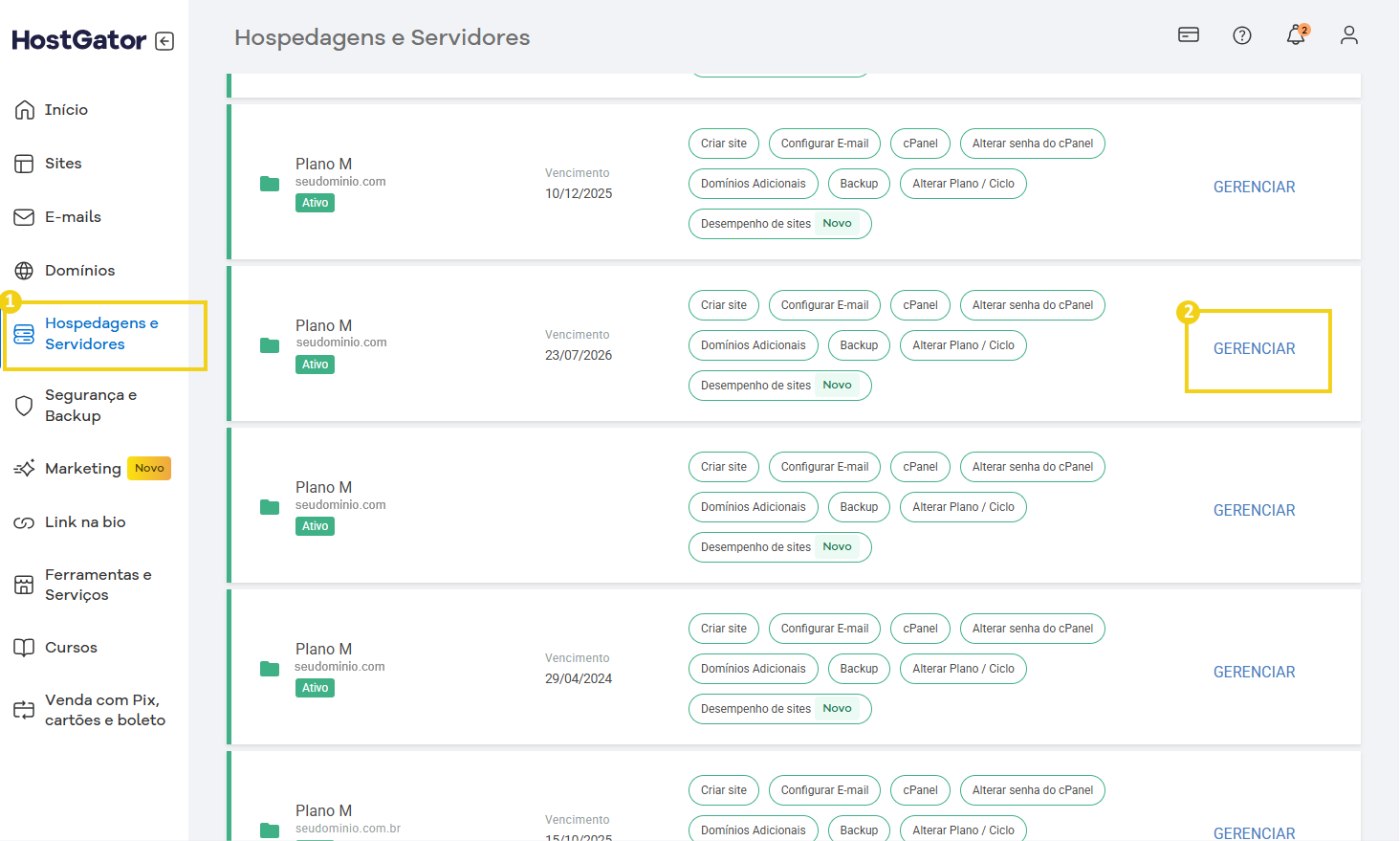Screen dimensions: 1400x841
Task: Click GERENCIAR for plan expiring 23/07/2026
Action: [1254, 349]
